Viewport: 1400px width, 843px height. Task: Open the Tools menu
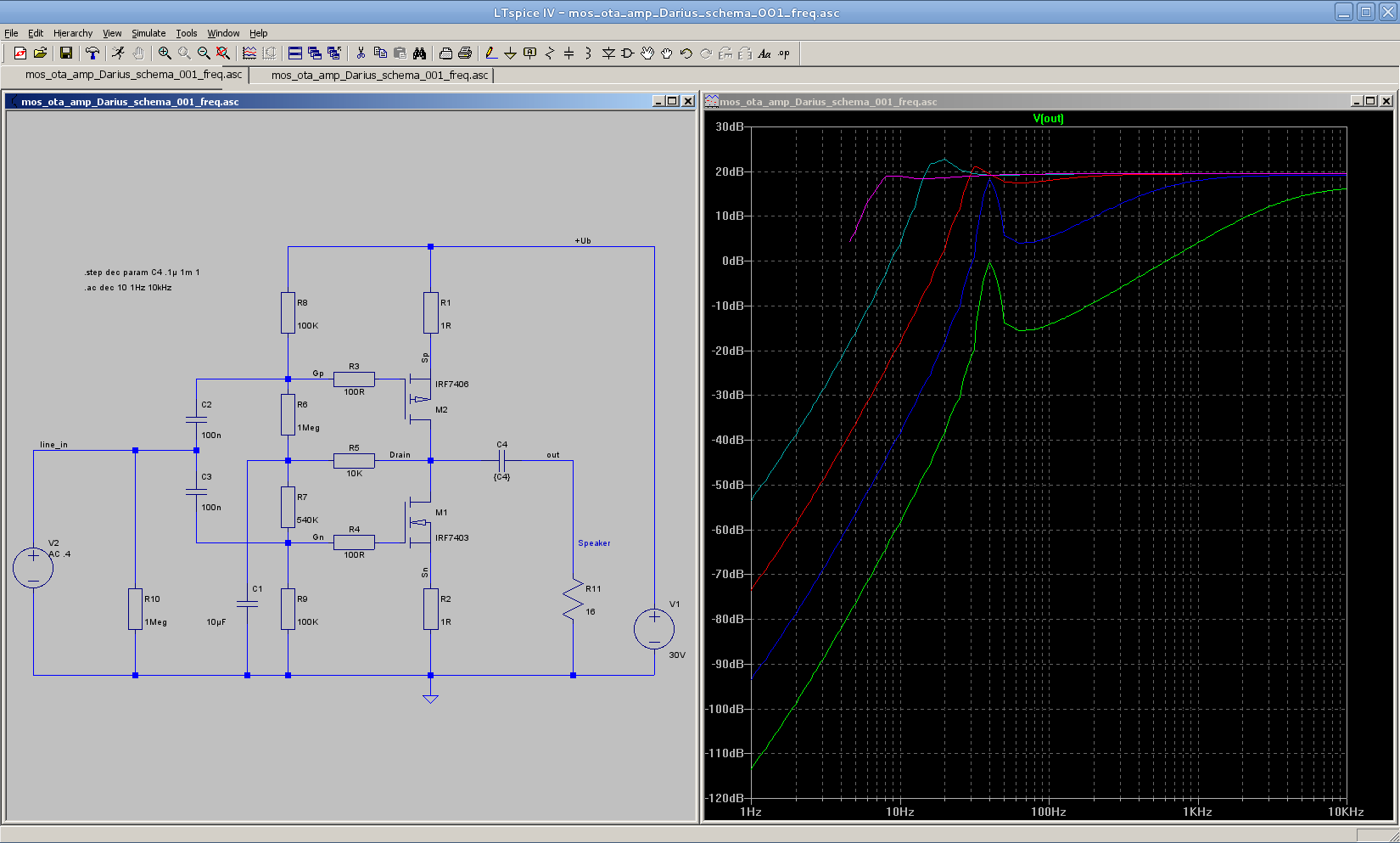(187, 33)
